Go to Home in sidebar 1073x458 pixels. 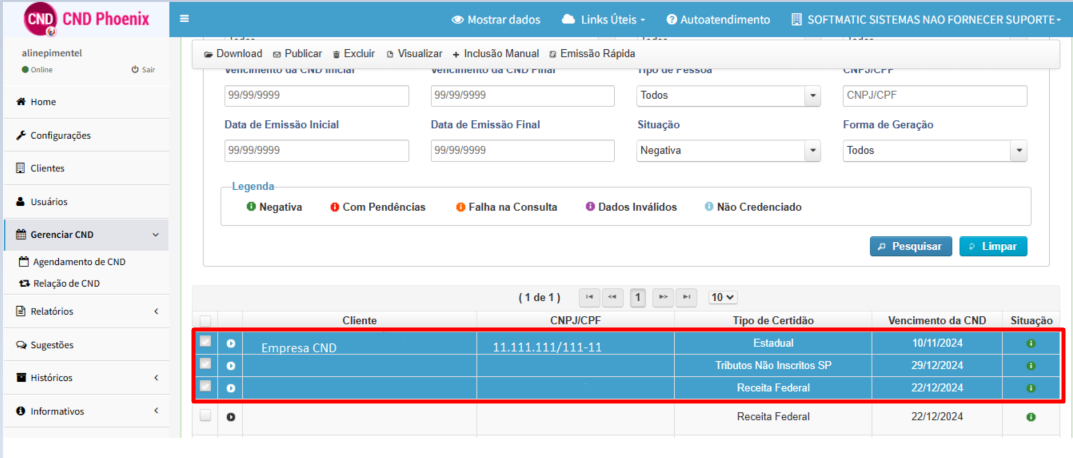(x=86, y=102)
